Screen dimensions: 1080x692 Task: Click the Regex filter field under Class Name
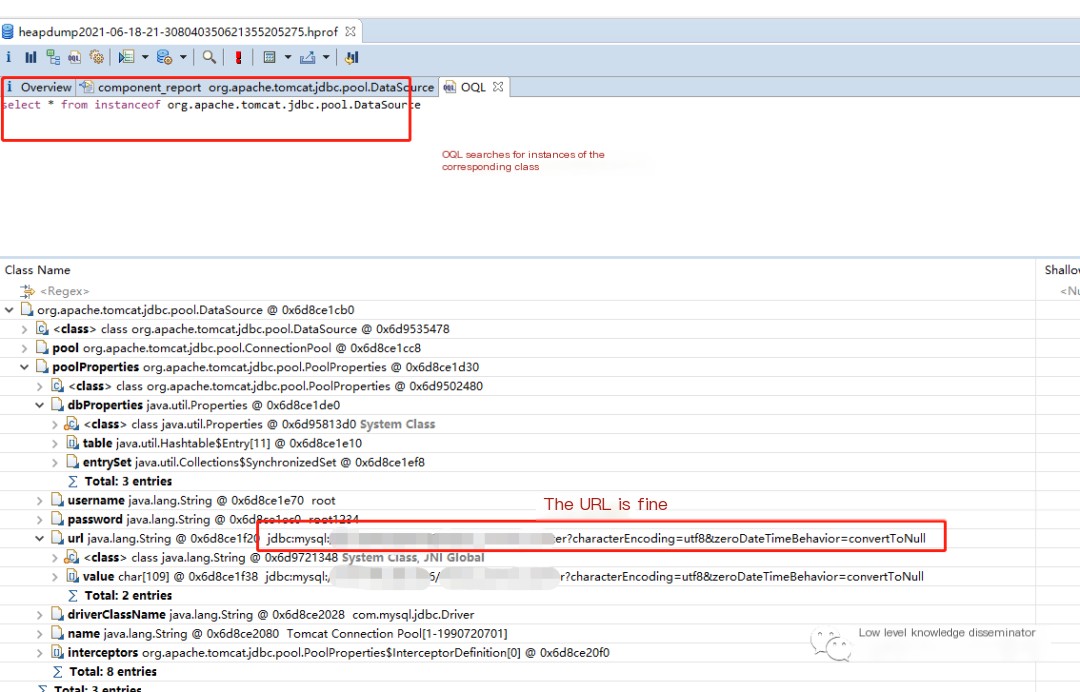pyautogui.click(x=65, y=291)
